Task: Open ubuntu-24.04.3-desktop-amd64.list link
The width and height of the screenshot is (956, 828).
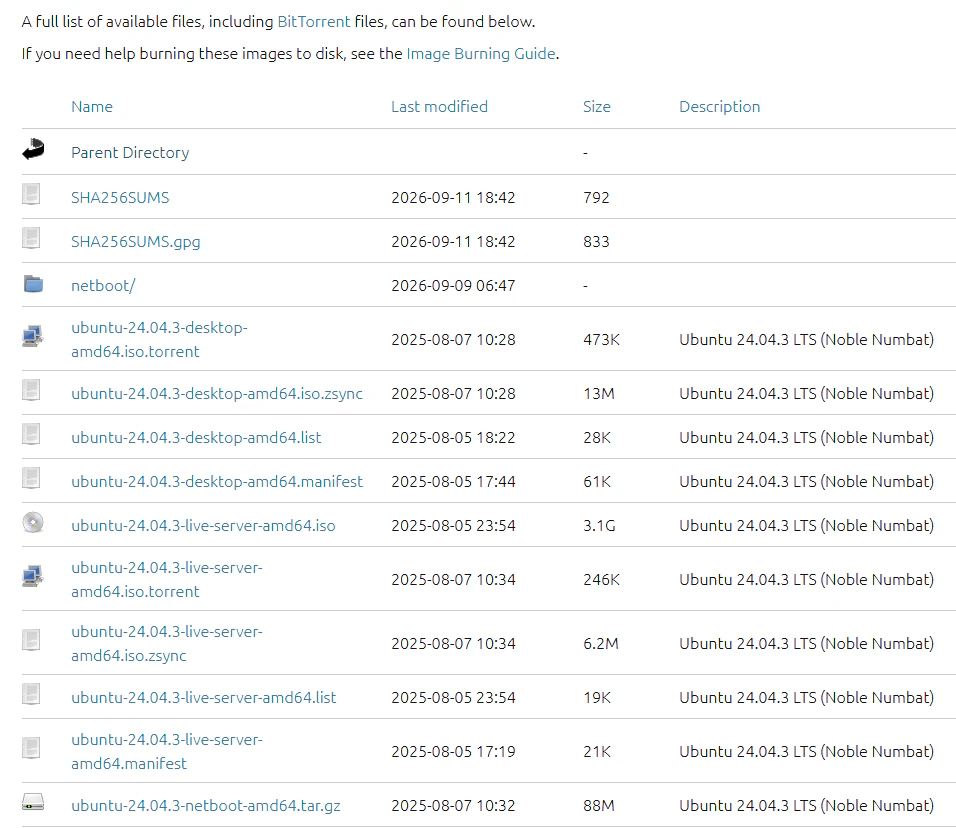Action: pyautogui.click(x=196, y=438)
